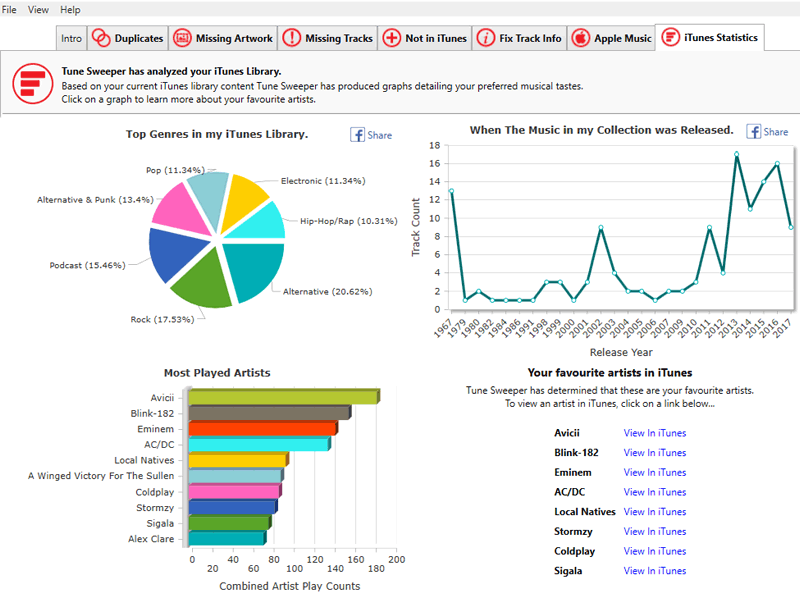View Eminem in iTunes
The height and width of the screenshot is (600, 800).
[x=655, y=472]
